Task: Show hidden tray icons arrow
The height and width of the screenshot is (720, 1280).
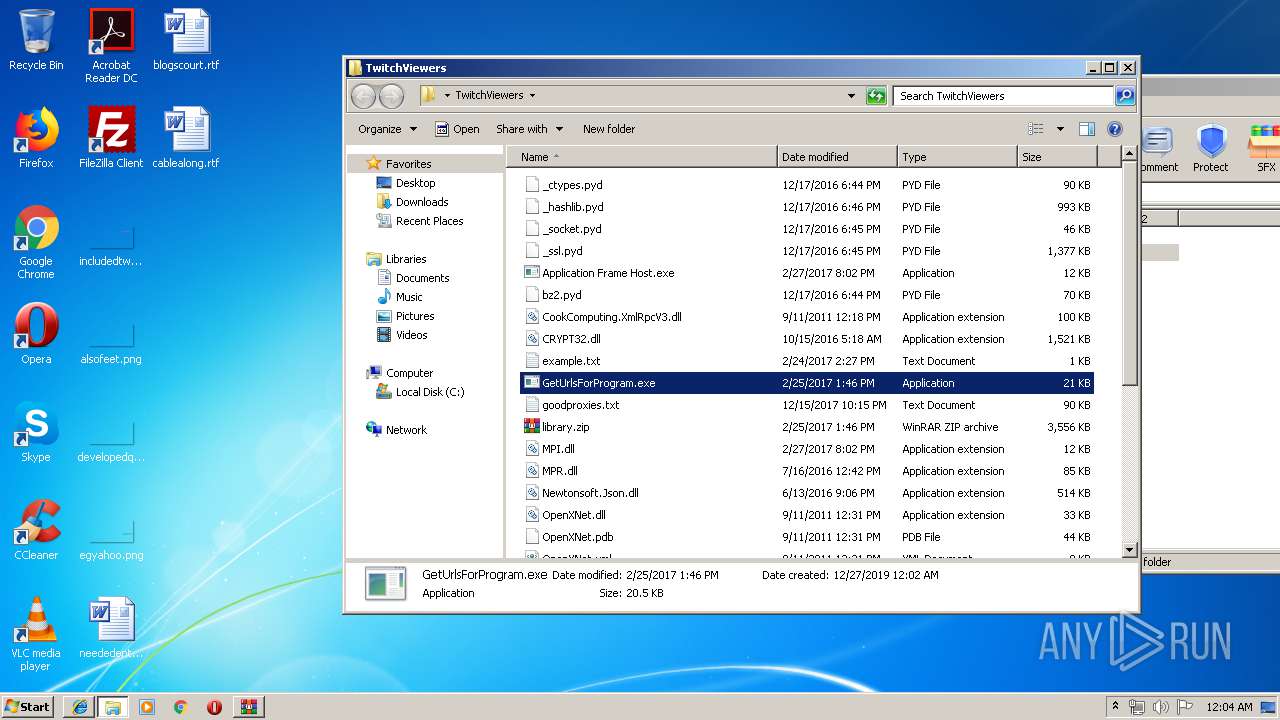Action: pos(1115,707)
